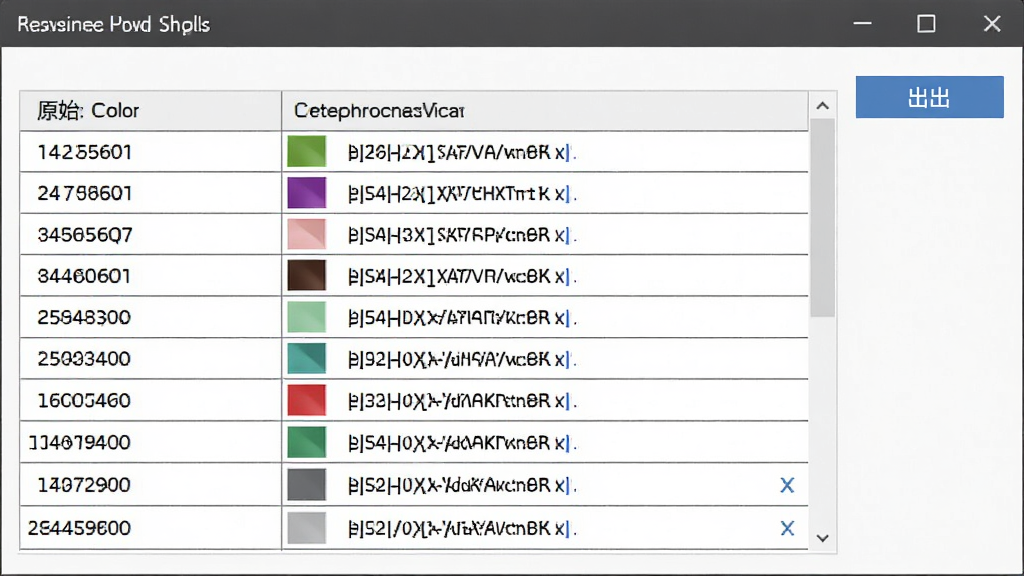Remove row 284459600 with its X icon
Screen dimensions: 1024x576
tap(787, 528)
